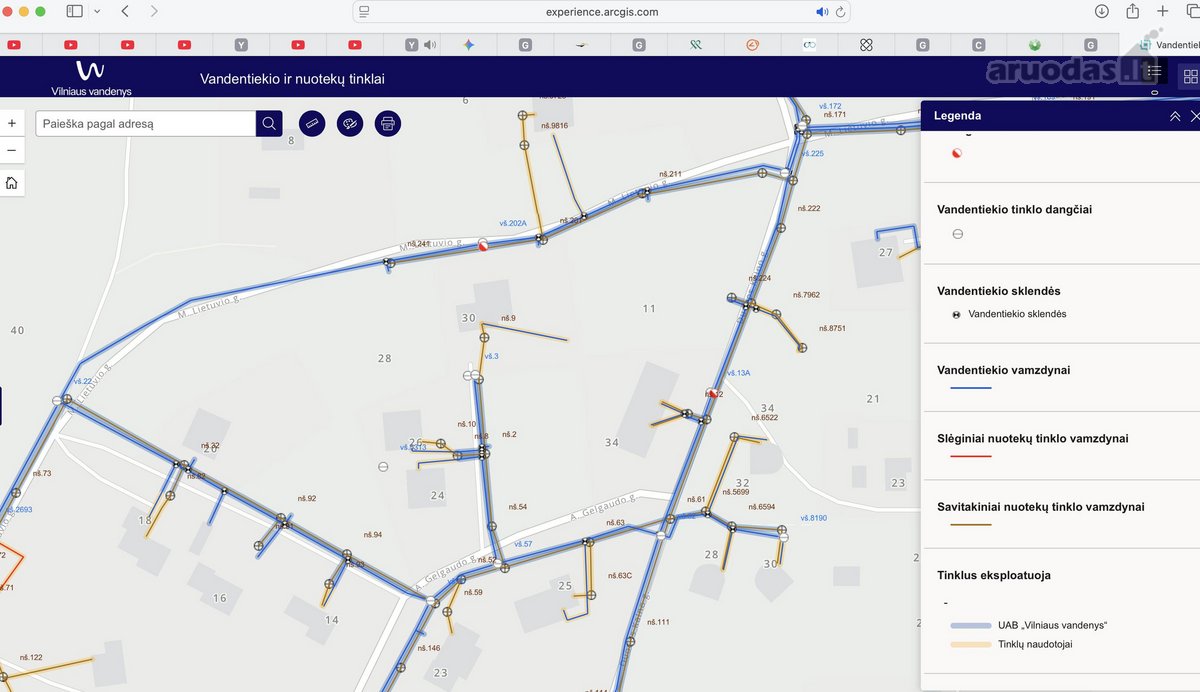
Task: Switch to the multicolor star tab
Action: coord(468,45)
